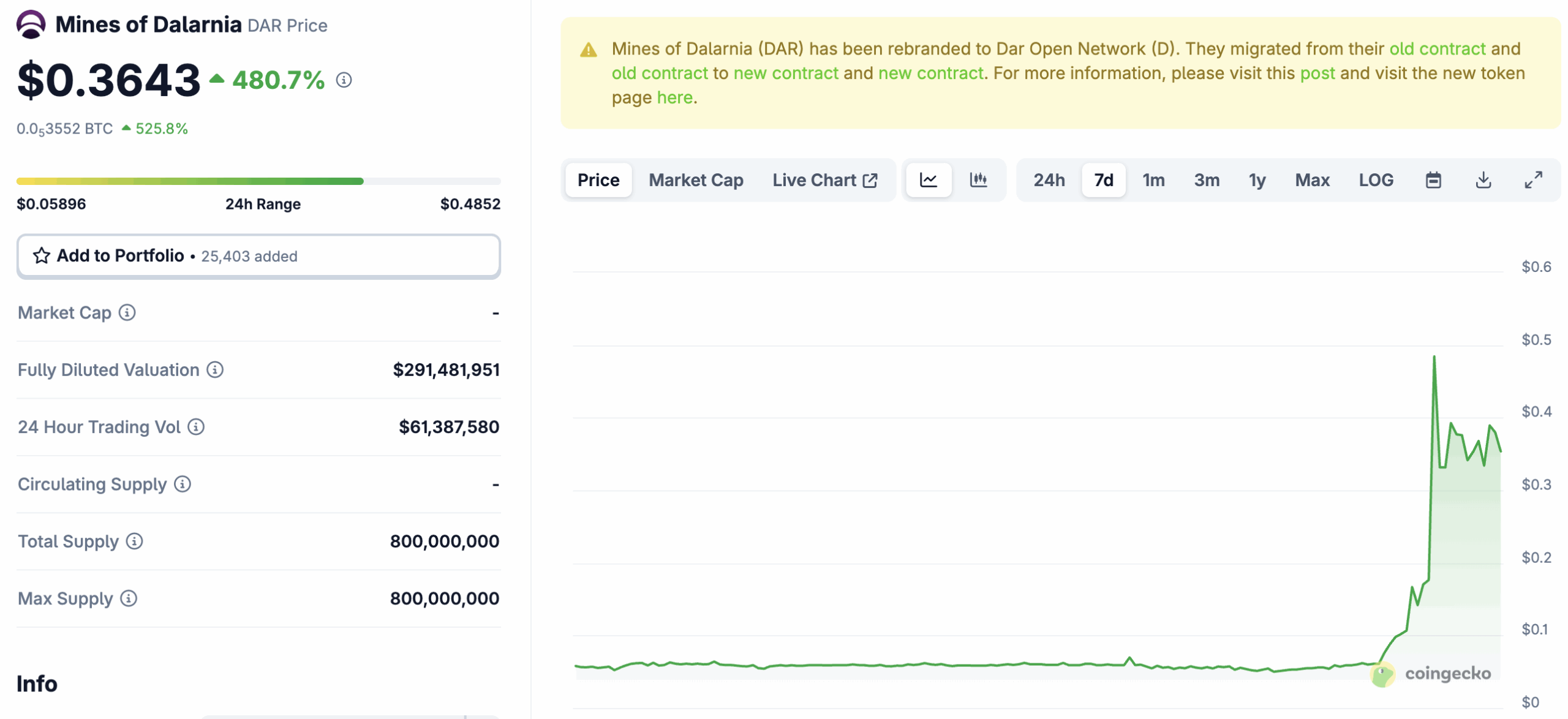Switch chart range to 24h
Viewport: 1568px width, 719px height.
[x=1049, y=179]
